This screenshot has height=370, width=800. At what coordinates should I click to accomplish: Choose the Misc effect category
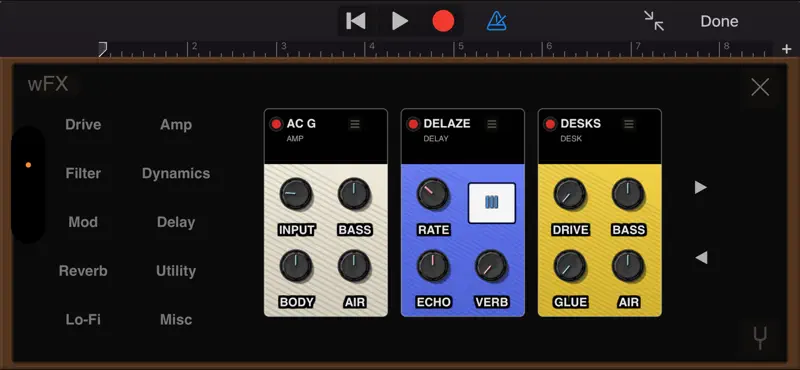(x=176, y=319)
